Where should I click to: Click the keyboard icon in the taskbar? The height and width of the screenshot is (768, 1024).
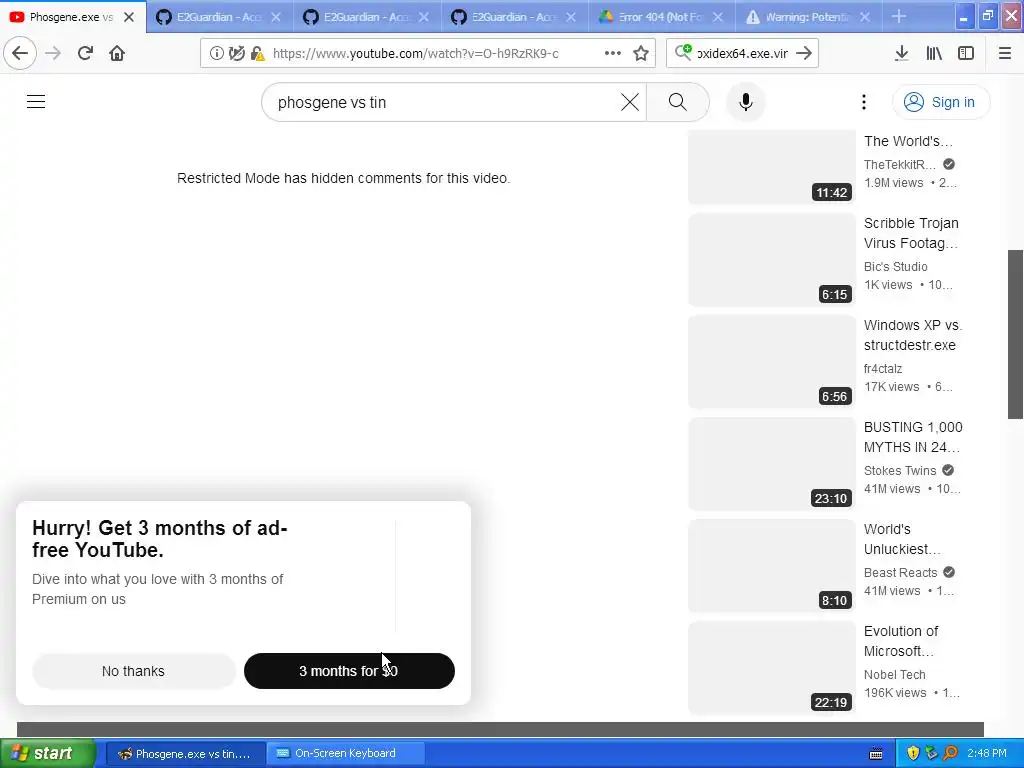coord(876,754)
